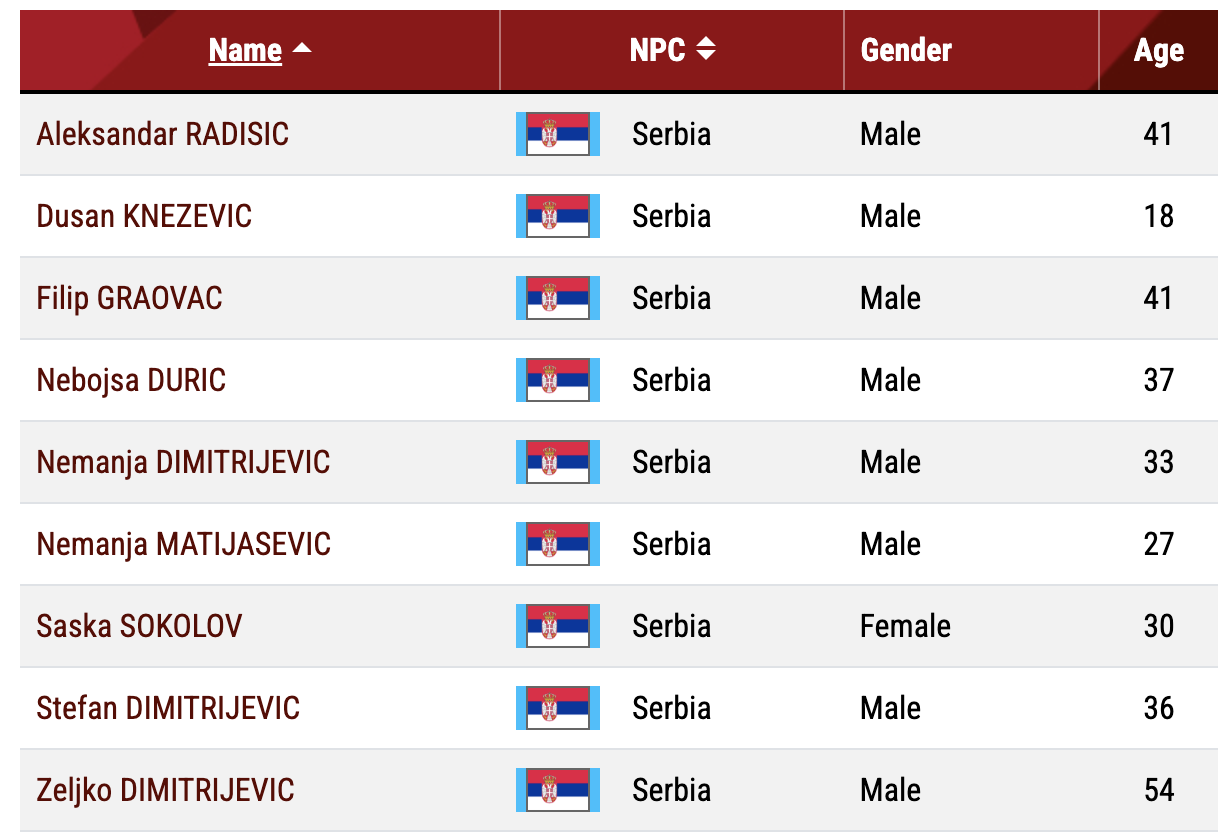
Task: Click the flag icon in Filip Graovac row
Action: point(558,298)
